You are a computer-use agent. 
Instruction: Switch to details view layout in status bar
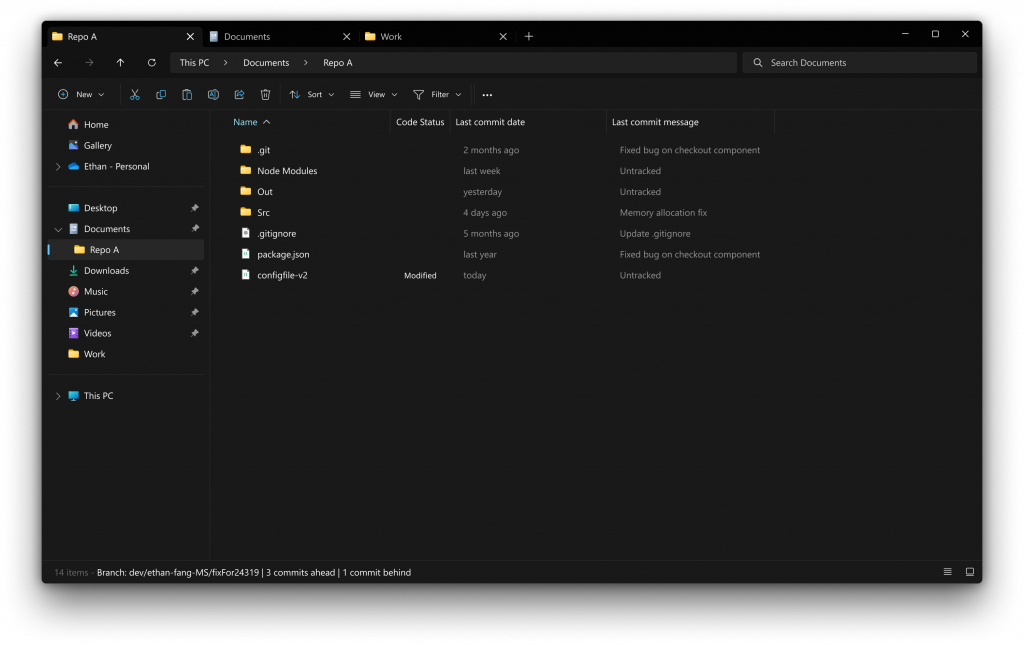click(x=947, y=572)
